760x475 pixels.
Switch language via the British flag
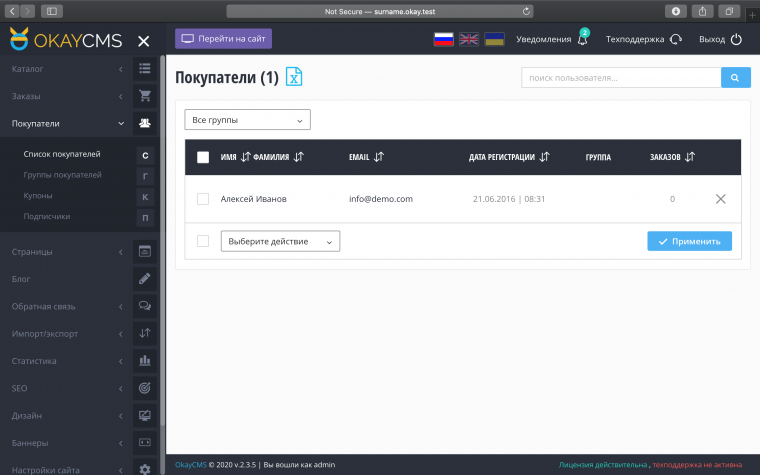469,39
